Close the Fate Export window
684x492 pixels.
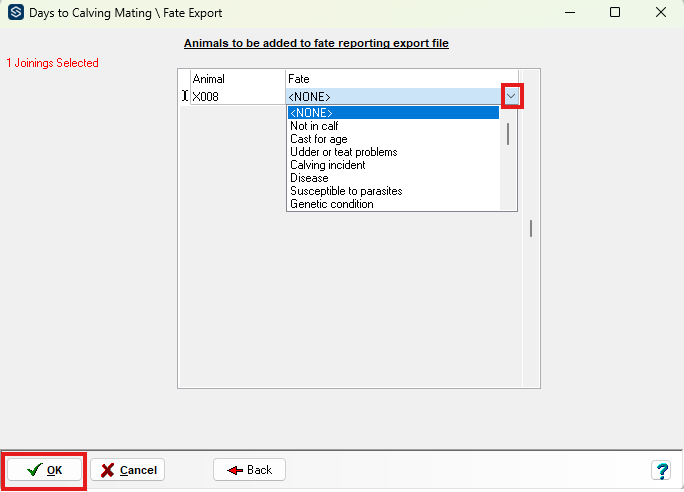(660, 13)
